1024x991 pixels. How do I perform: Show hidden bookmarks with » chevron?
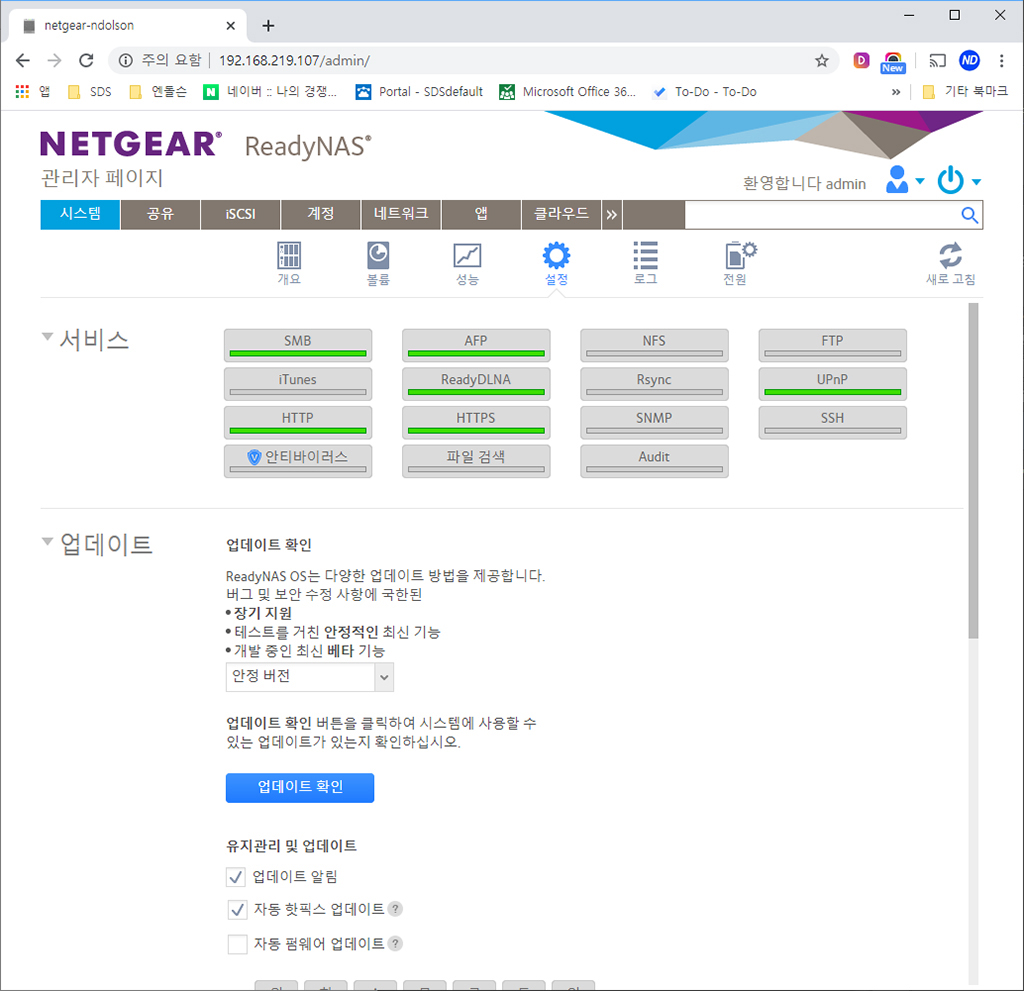(x=896, y=92)
